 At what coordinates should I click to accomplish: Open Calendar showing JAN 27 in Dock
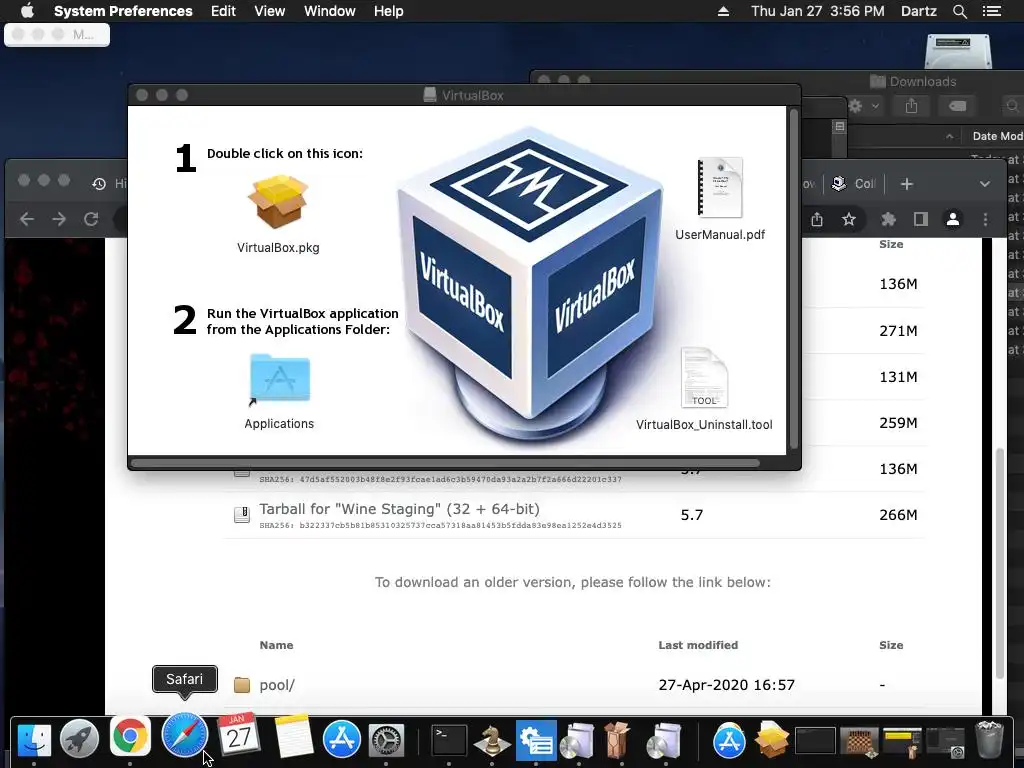(x=238, y=735)
